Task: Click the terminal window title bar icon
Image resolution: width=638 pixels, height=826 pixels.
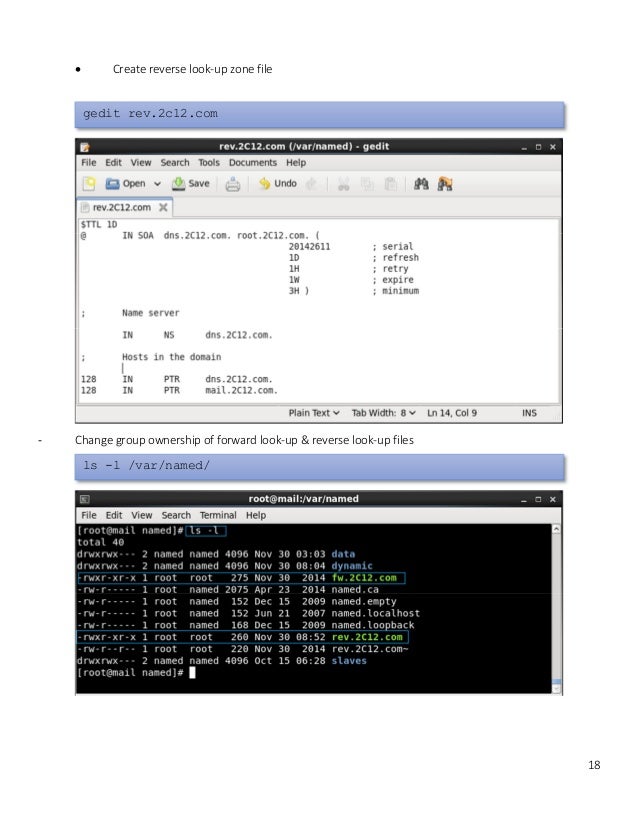Action: coord(85,499)
